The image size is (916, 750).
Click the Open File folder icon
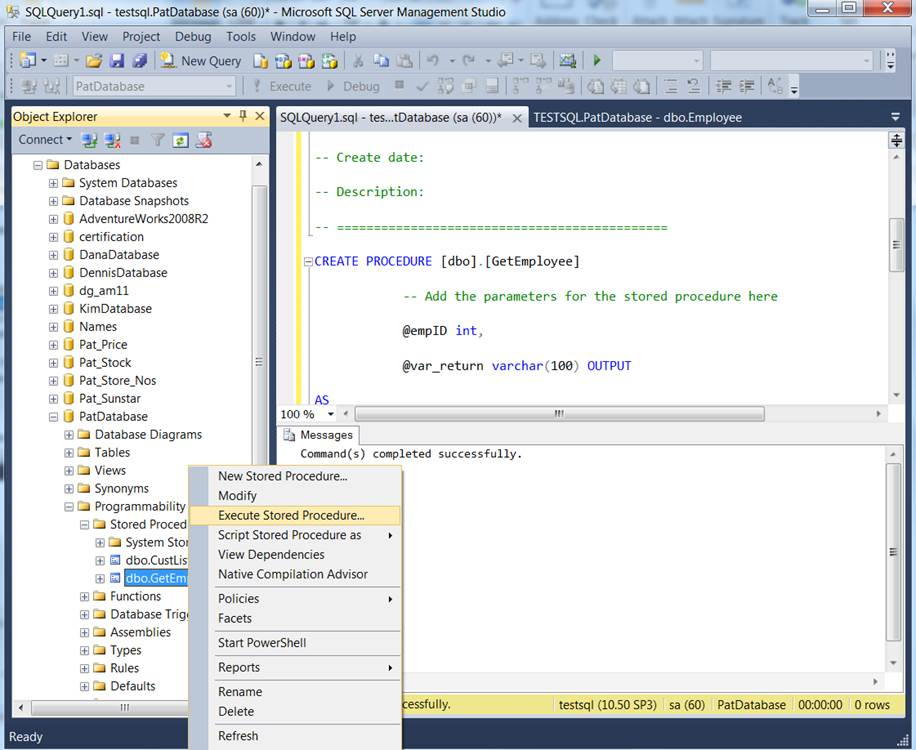(93, 60)
